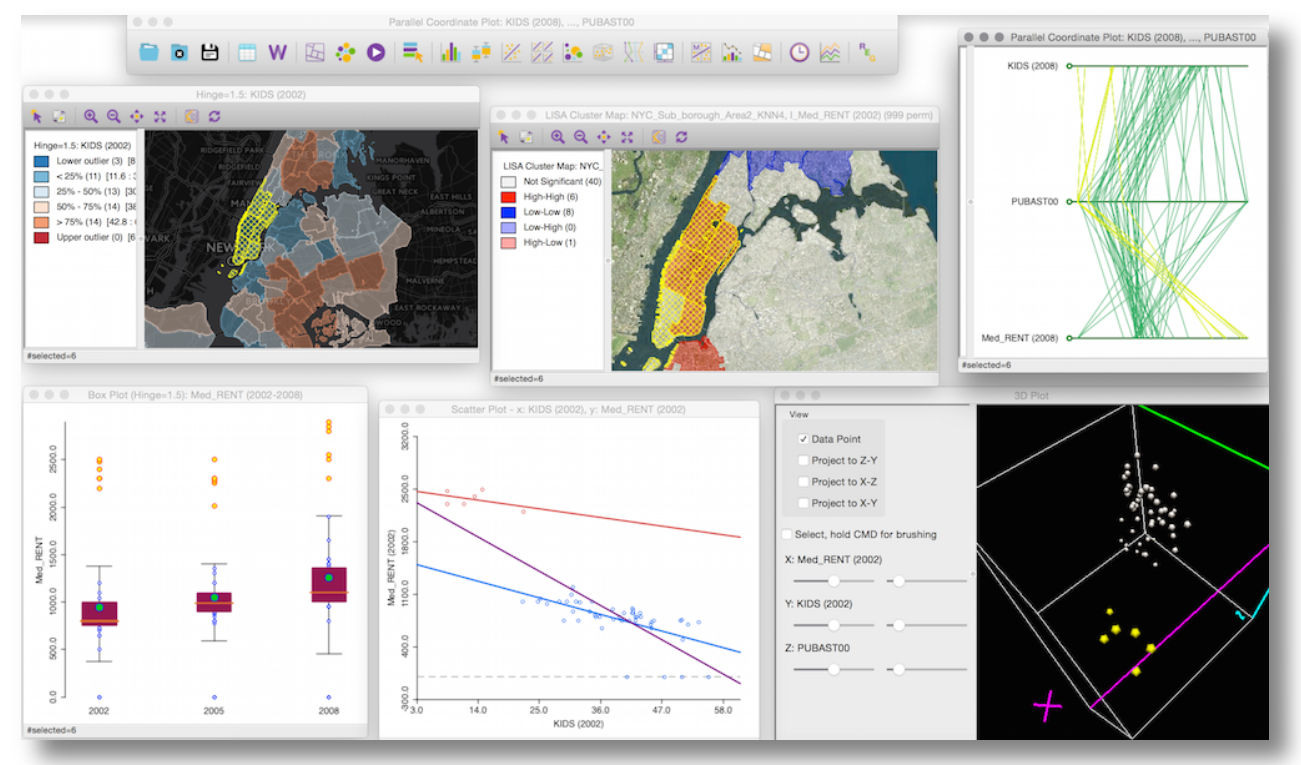Screen dimensions: 1301x765
Task: Open the Time clock icon
Action: pyautogui.click(x=799, y=53)
